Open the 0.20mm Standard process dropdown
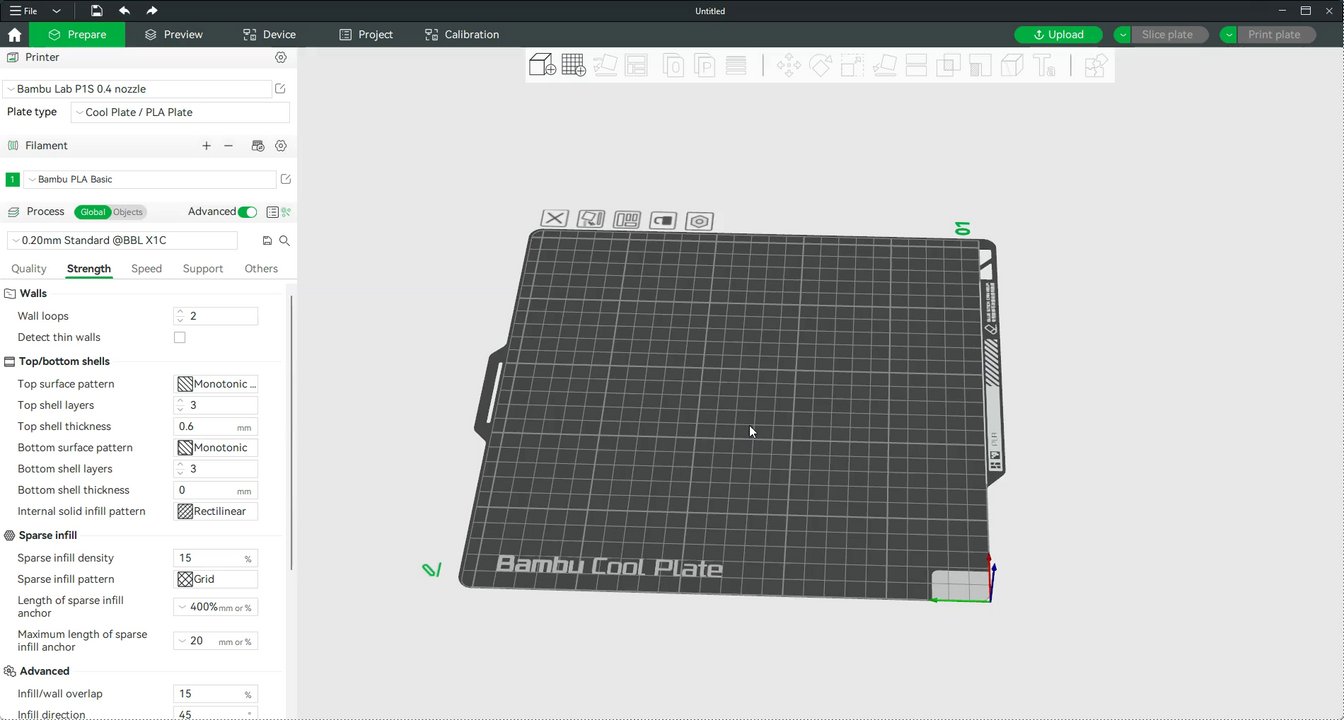The height and width of the screenshot is (720, 1344). [x=122, y=241]
